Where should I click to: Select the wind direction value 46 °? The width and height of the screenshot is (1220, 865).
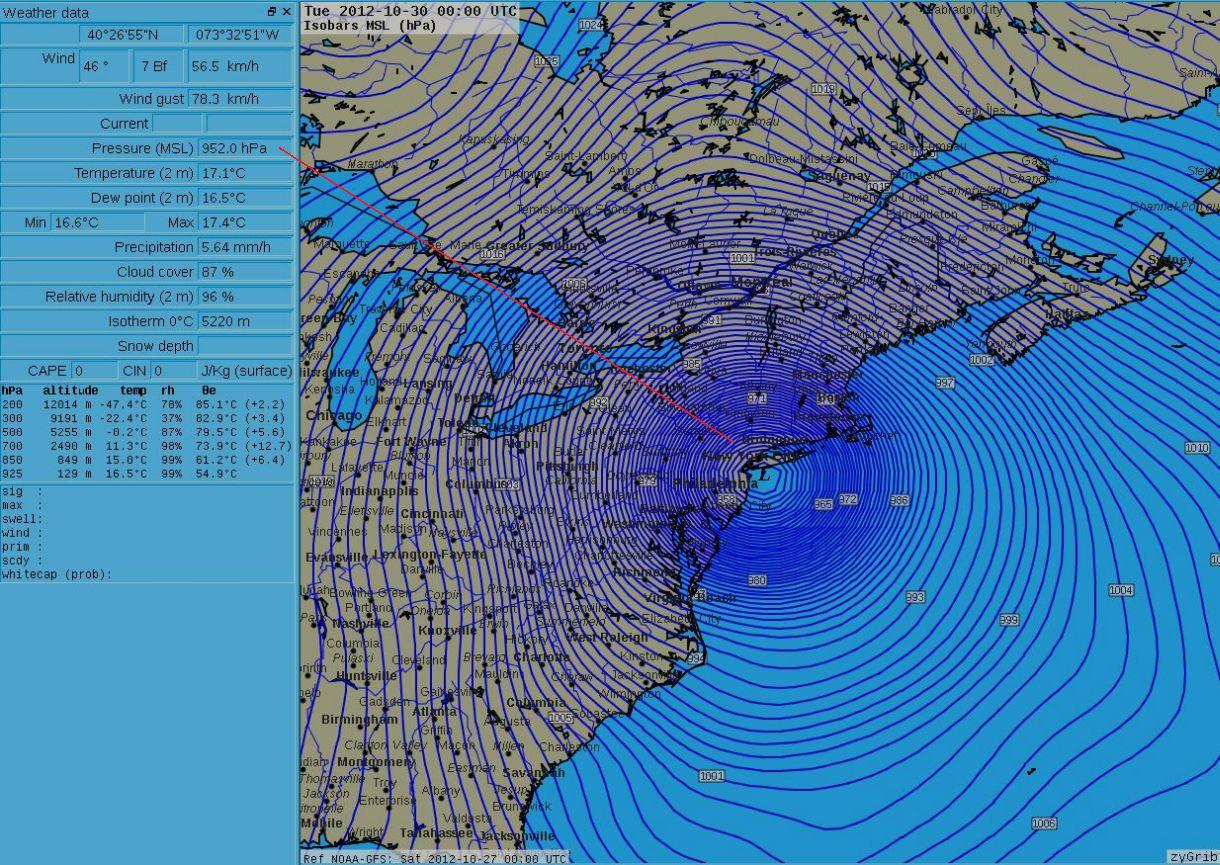105,66
